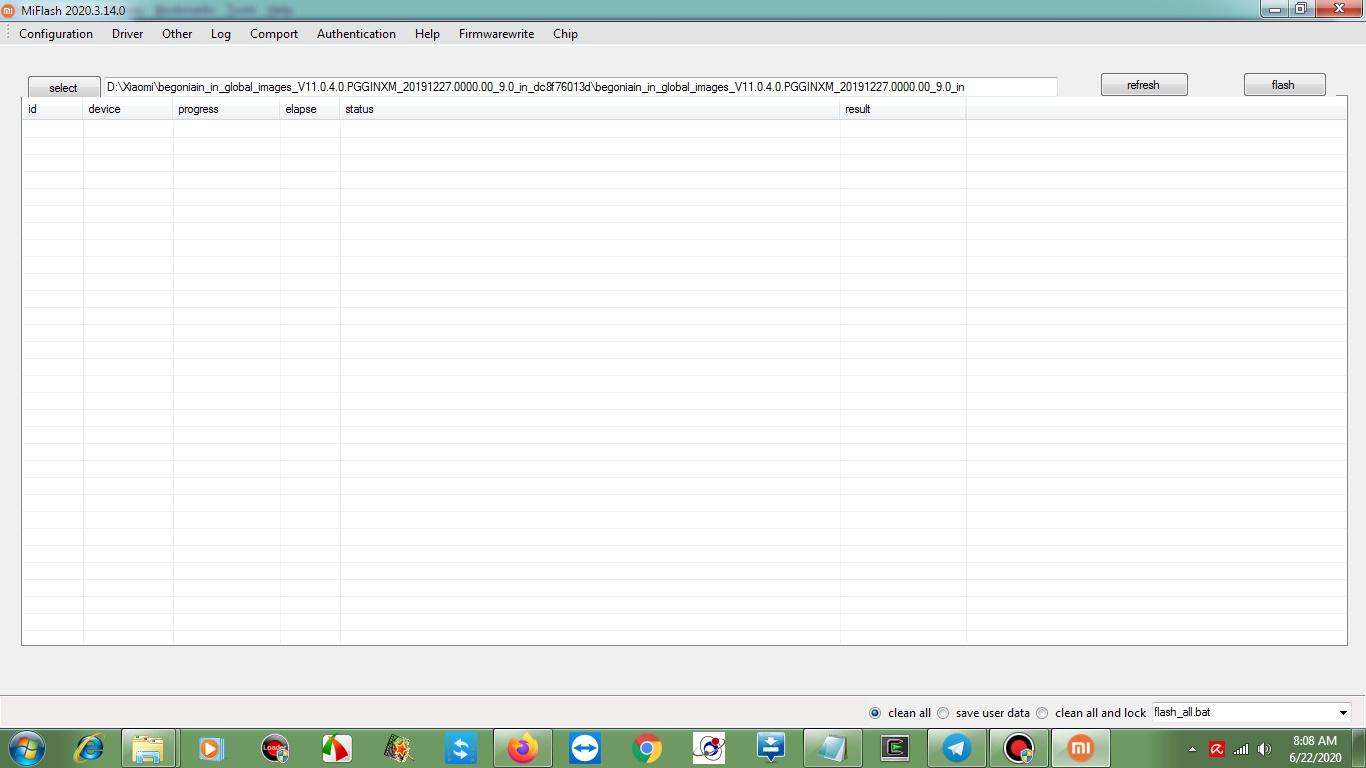Open the Driver menu
The height and width of the screenshot is (768, 1366).
click(128, 34)
